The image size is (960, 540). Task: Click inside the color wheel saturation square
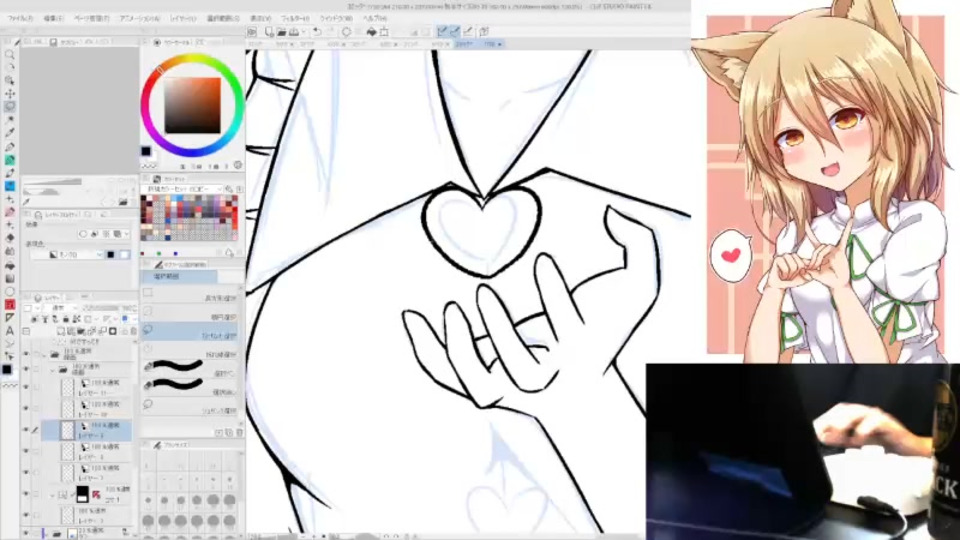coord(192,105)
